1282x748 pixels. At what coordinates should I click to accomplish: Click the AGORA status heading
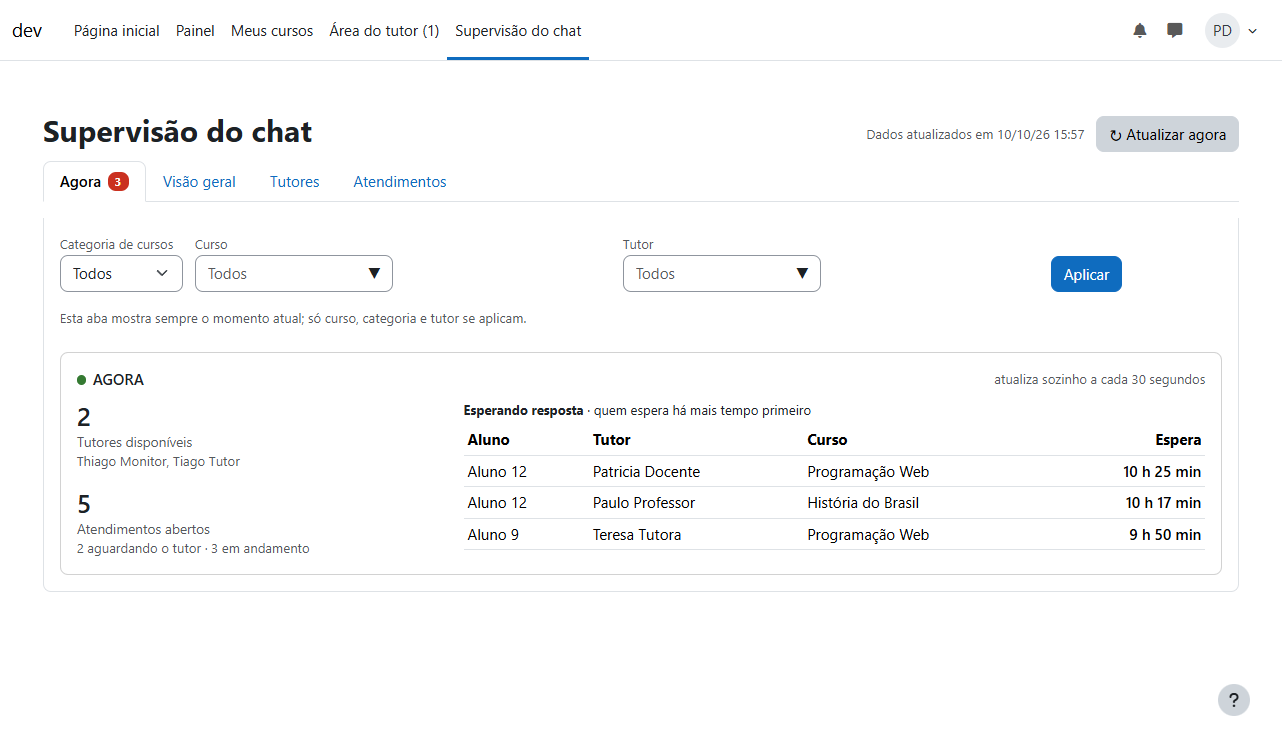click(x=118, y=380)
